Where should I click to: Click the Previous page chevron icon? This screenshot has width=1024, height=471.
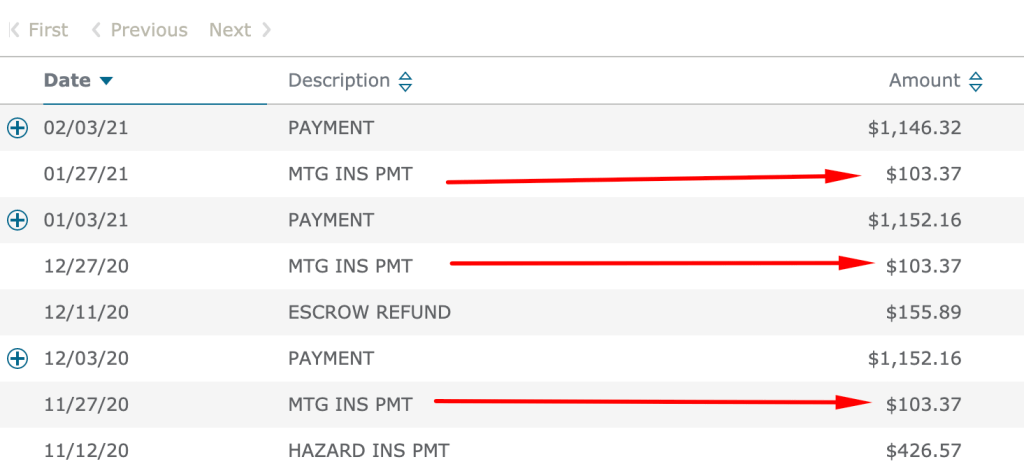[x=96, y=30]
